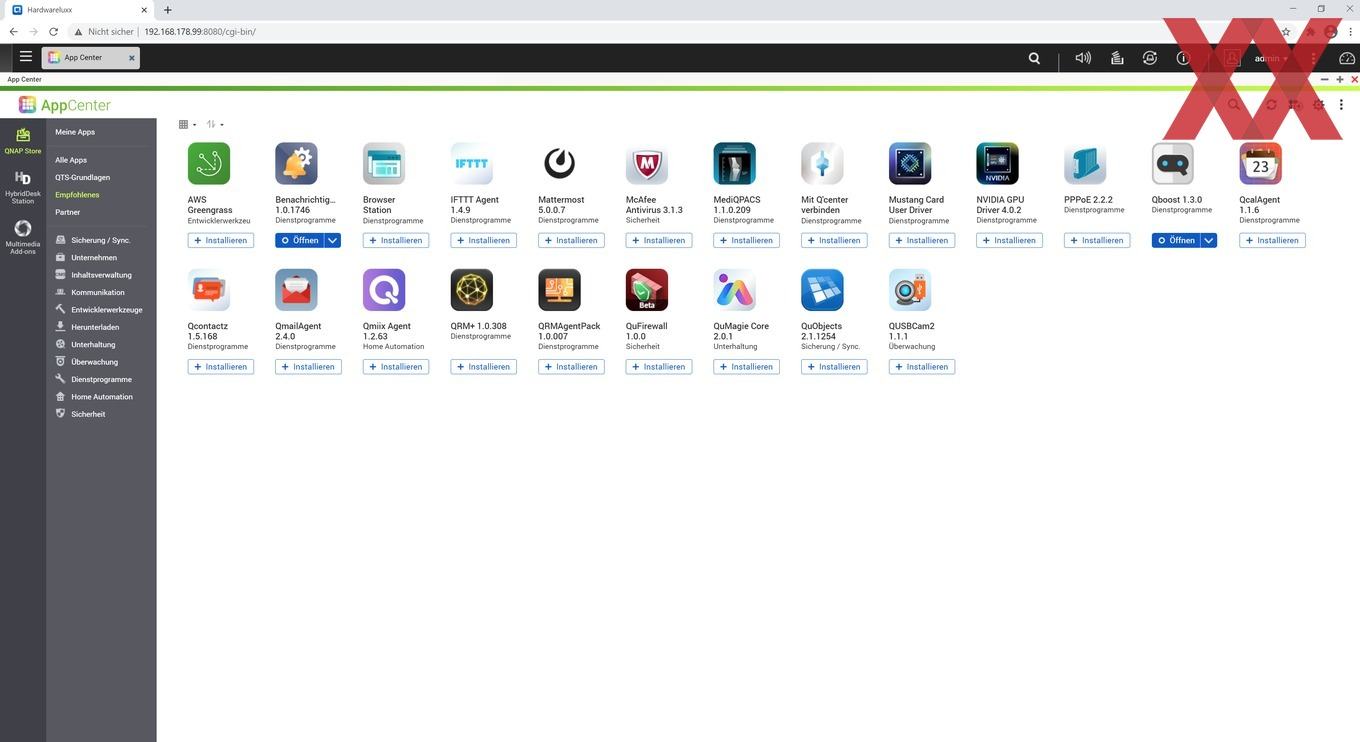The height and width of the screenshot is (742, 1360).
Task: Open the QTS dashboard gauge icon
Action: pos(1346,58)
